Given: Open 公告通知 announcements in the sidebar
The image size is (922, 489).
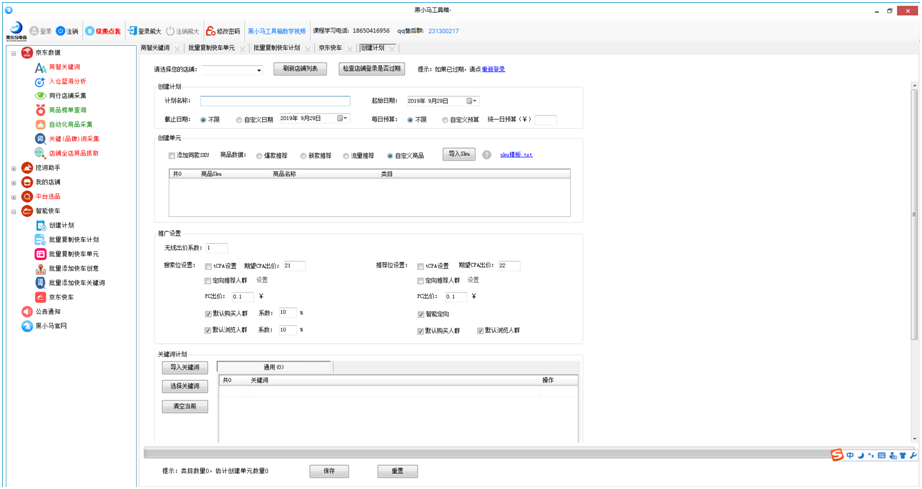Looking at the screenshot, I should click(x=48, y=312).
